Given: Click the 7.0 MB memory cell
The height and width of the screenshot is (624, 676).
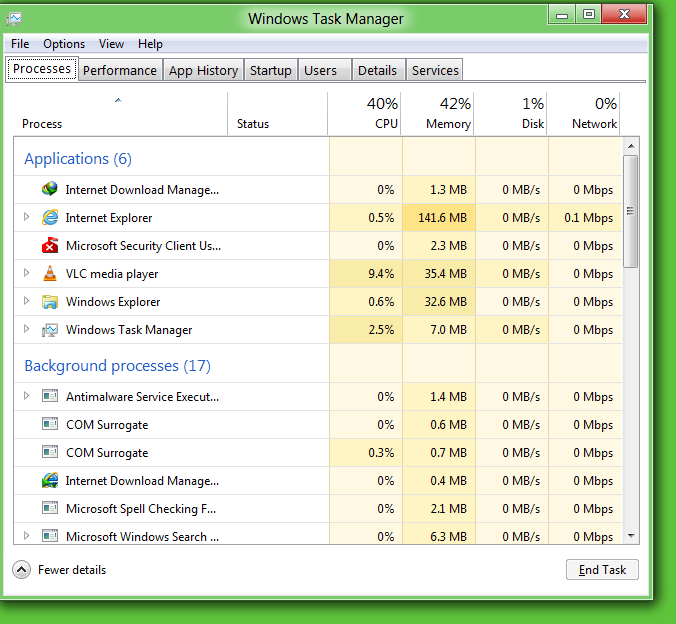Looking at the screenshot, I should point(438,329).
